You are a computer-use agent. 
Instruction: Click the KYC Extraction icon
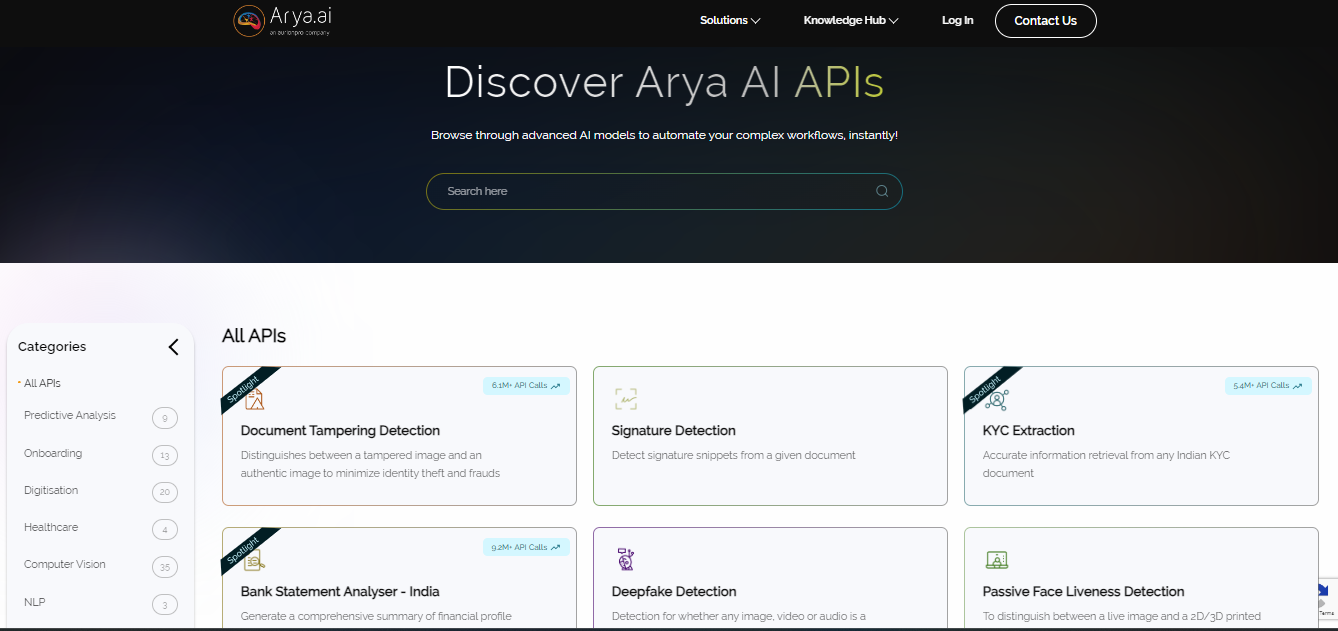pos(997,399)
